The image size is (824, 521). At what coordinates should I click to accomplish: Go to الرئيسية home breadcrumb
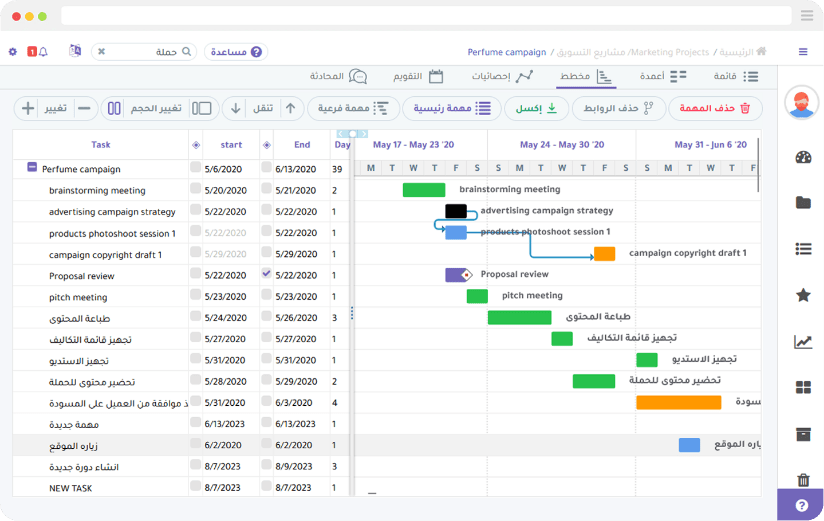pyautogui.click(x=743, y=52)
